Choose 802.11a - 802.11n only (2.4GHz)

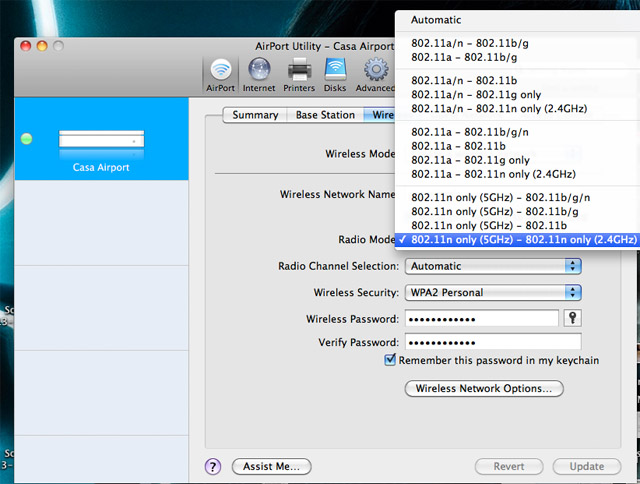518,174
